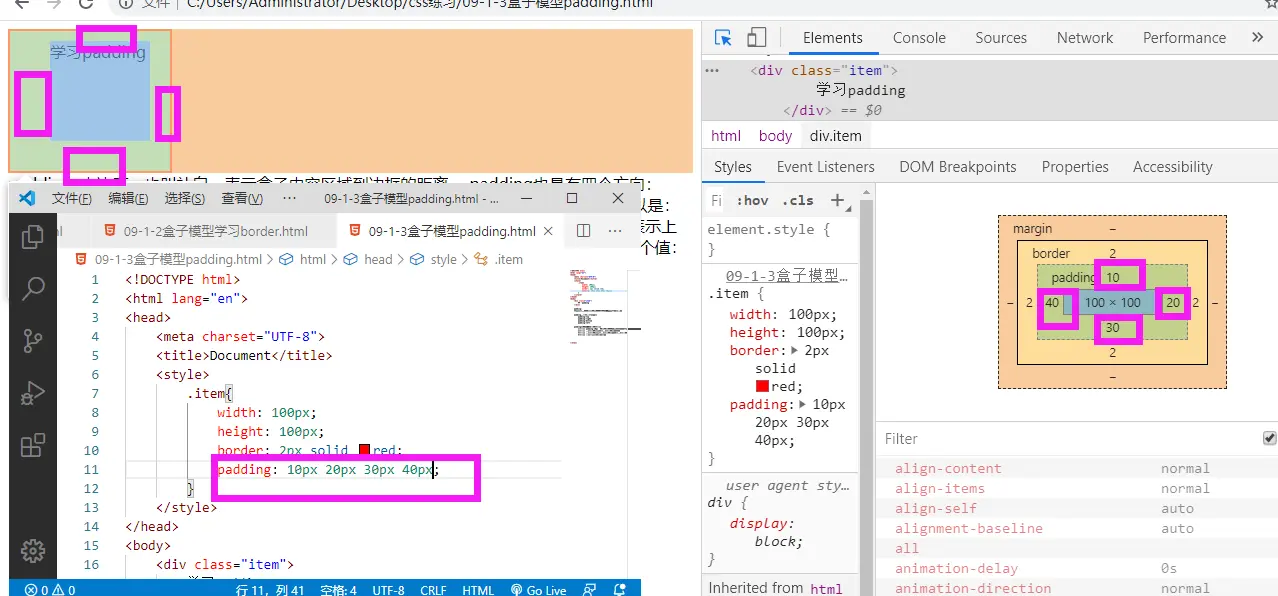Screen dimensions: 1278x596
Task: Open the Event Listeners pane tab
Action: click(x=825, y=167)
